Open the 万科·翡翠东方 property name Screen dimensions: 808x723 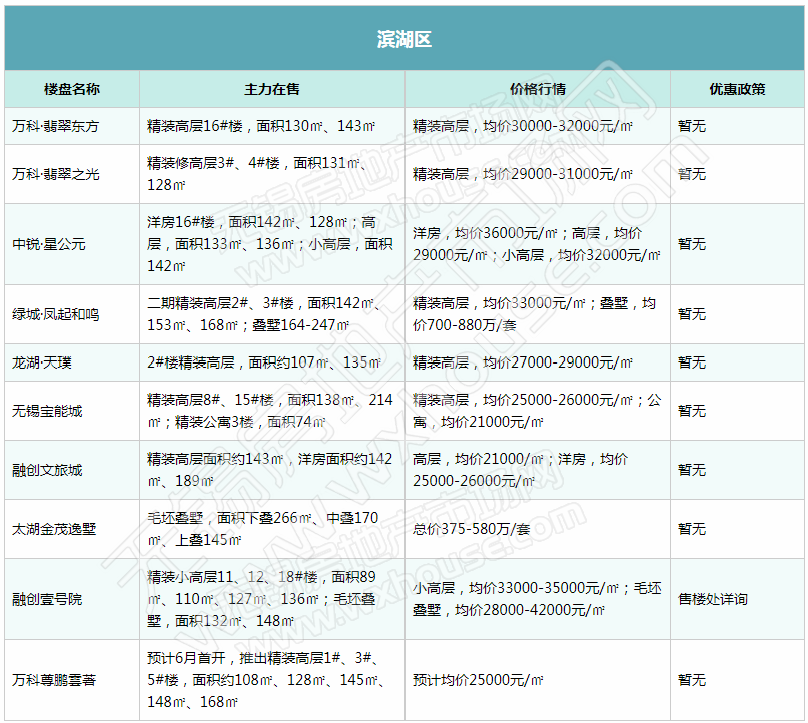(55, 126)
